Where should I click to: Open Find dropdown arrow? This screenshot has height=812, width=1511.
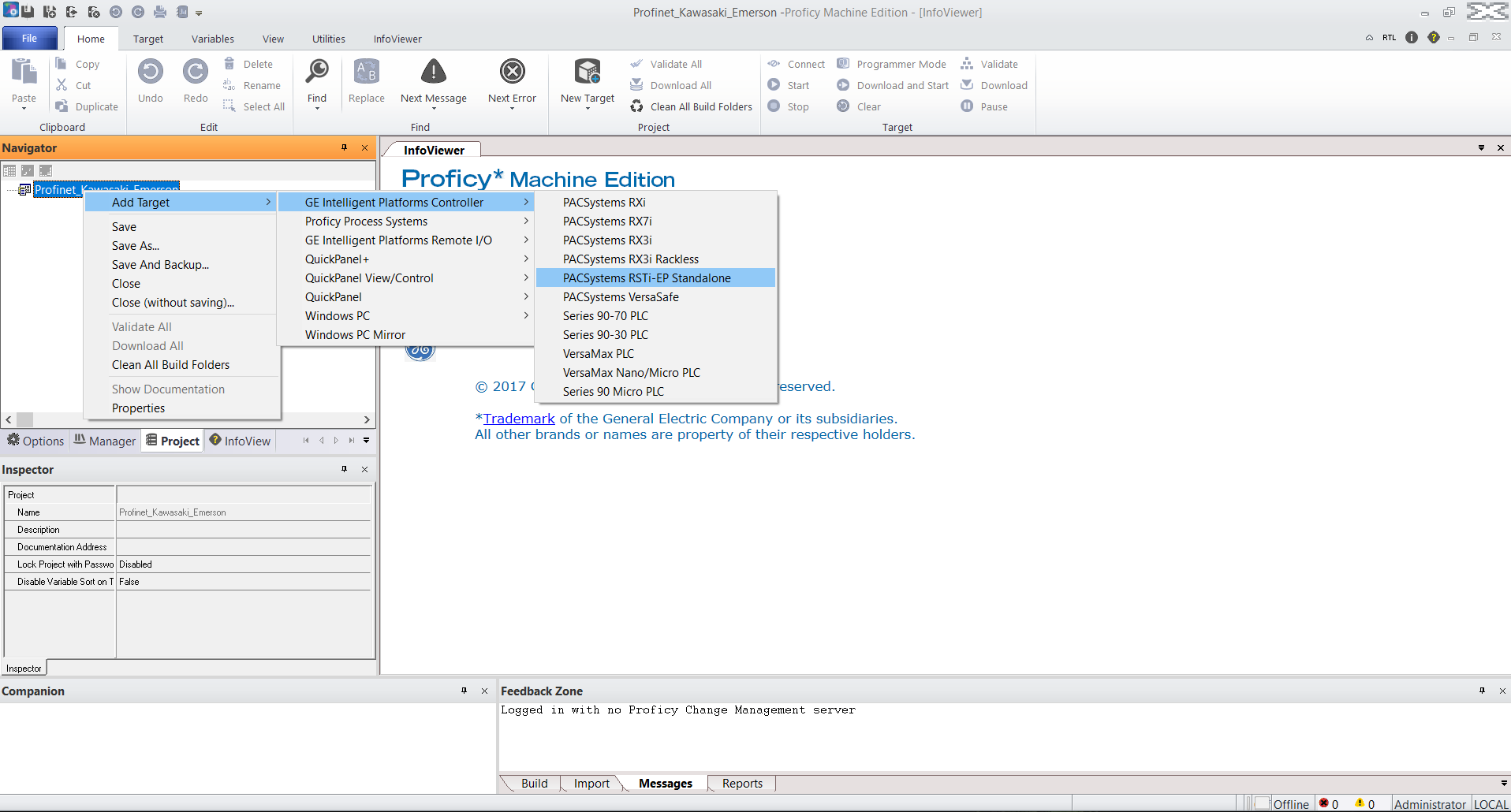tap(317, 109)
